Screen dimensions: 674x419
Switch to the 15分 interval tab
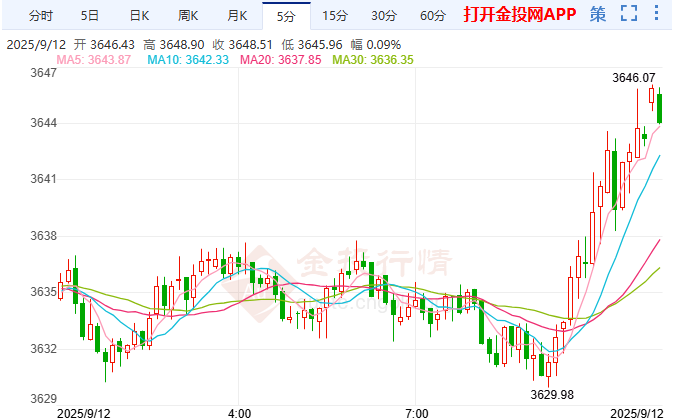pos(335,16)
